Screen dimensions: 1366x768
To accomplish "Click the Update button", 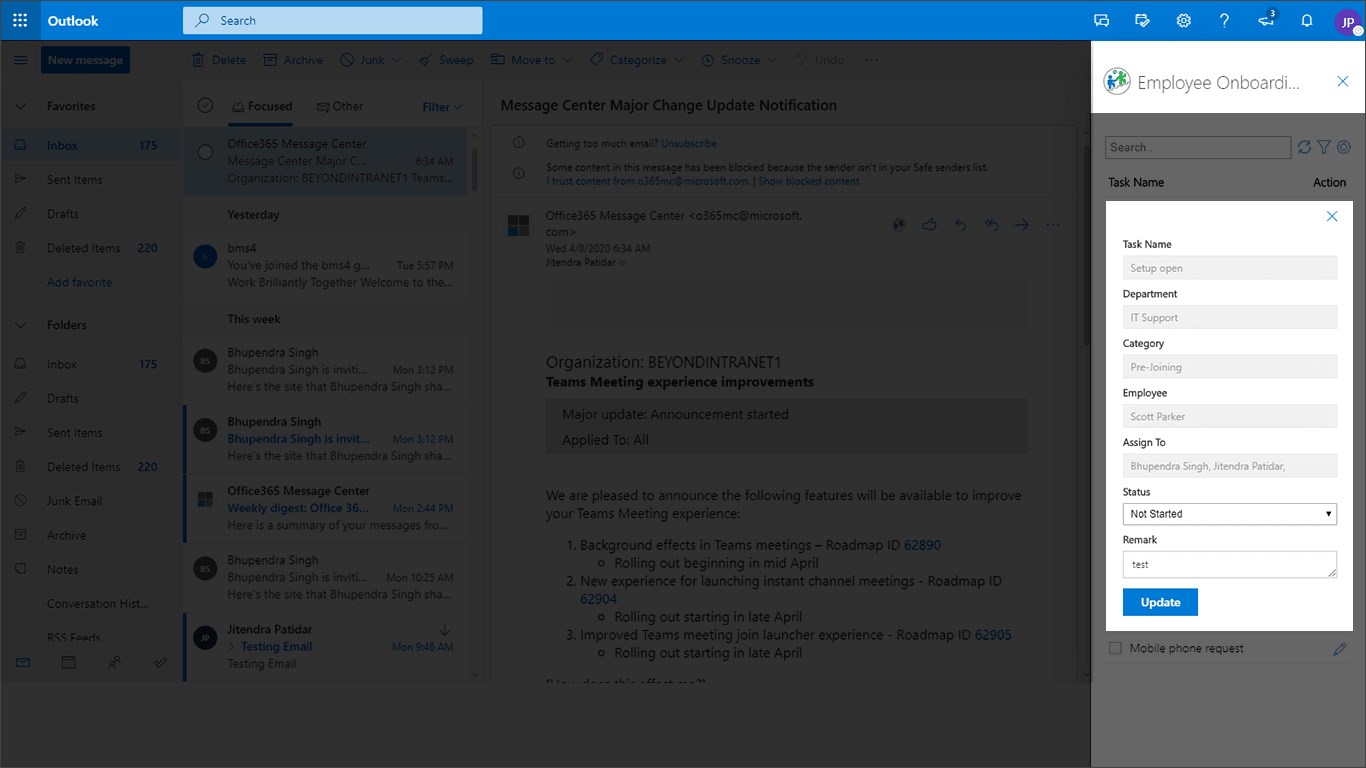I will pyautogui.click(x=1160, y=602).
